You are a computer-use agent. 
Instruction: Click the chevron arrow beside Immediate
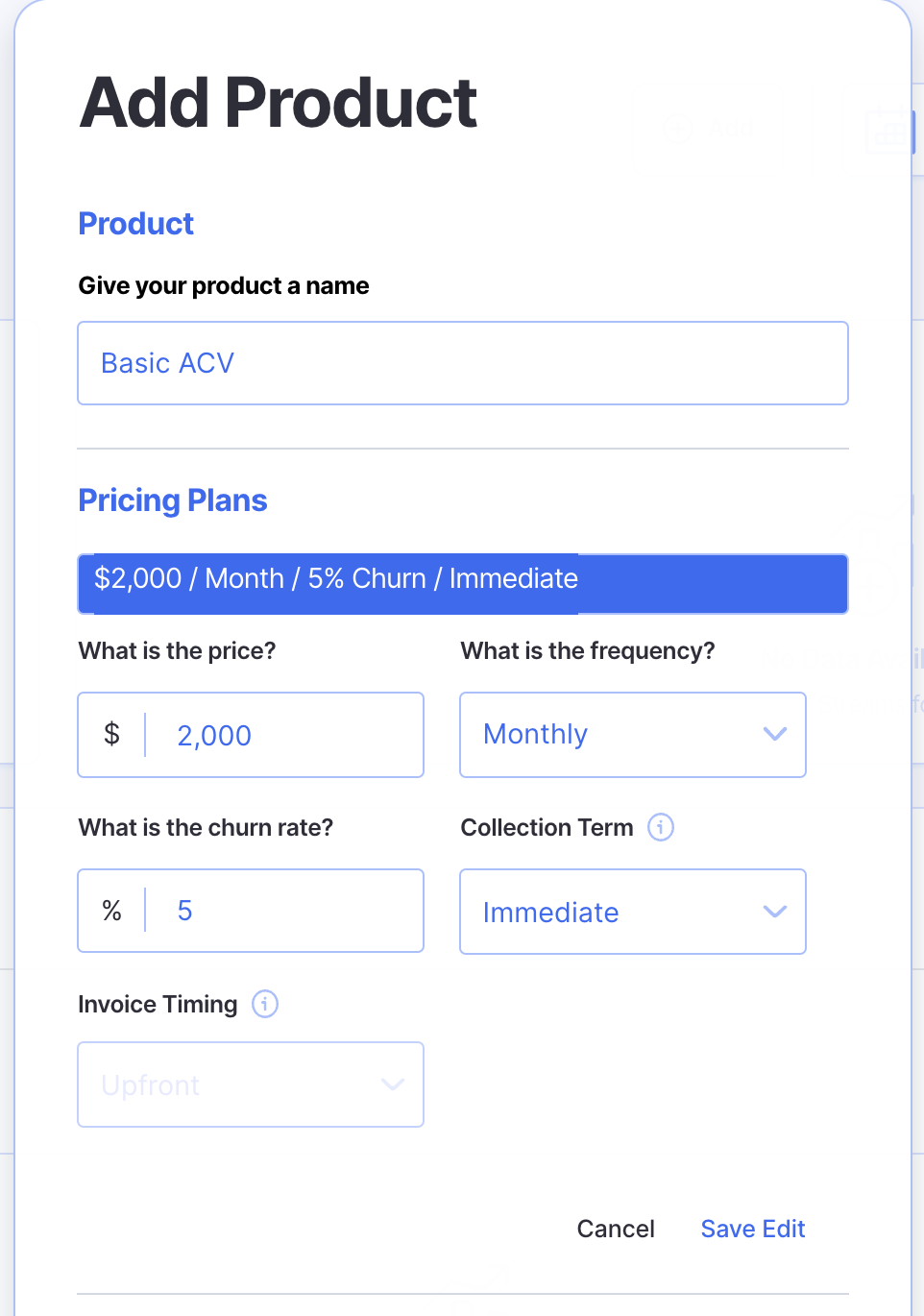775,912
